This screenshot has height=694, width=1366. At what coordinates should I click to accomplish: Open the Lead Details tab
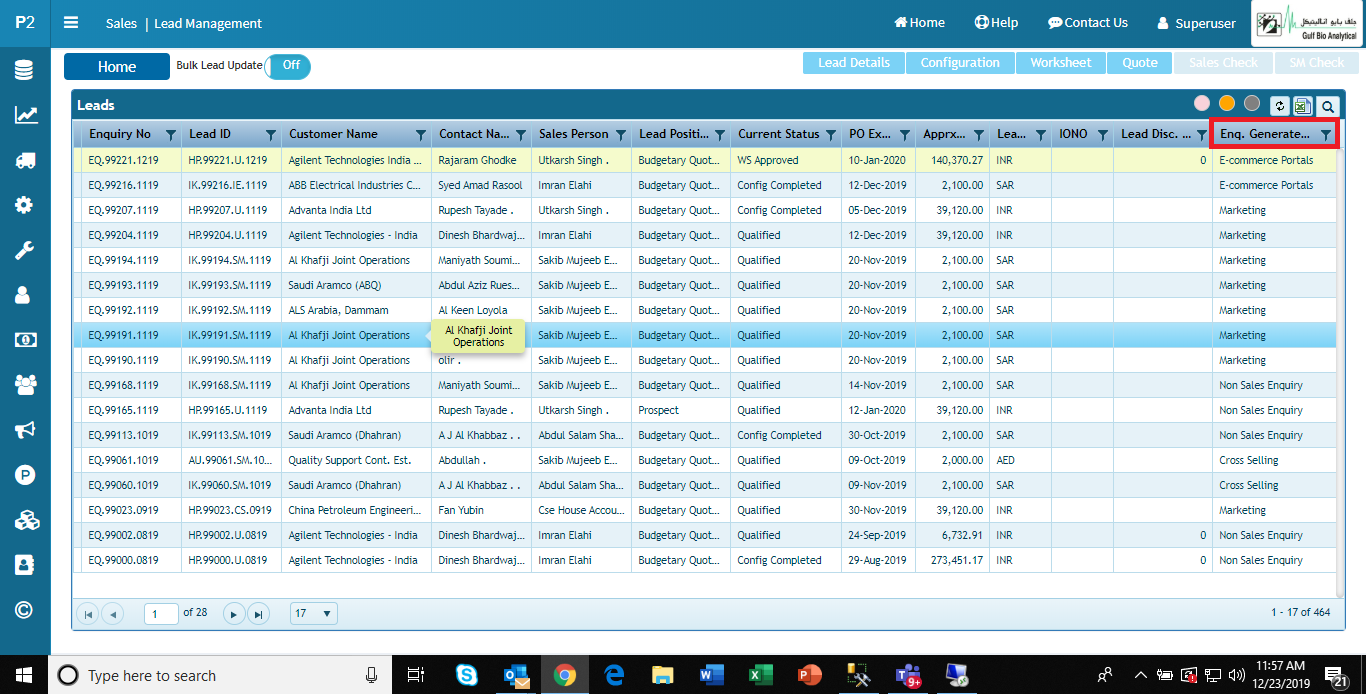(854, 63)
